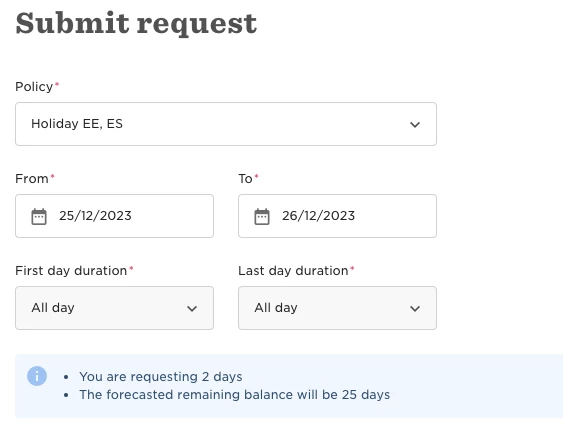Image resolution: width=563 pixels, height=433 pixels.
Task: Click the From field label
Action: pos(32,179)
